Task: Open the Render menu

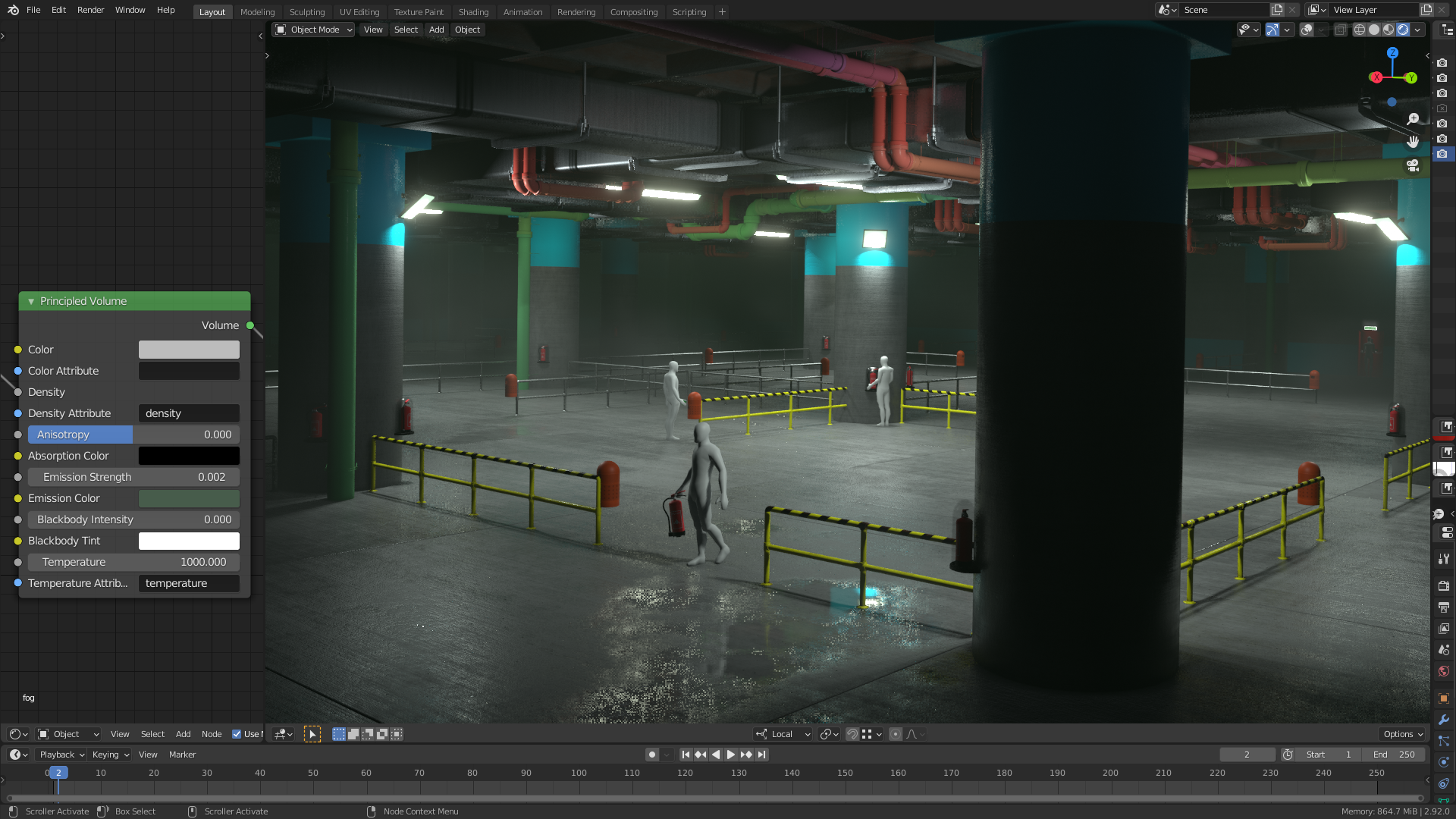Action: pyautogui.click(x=90, y=10)
